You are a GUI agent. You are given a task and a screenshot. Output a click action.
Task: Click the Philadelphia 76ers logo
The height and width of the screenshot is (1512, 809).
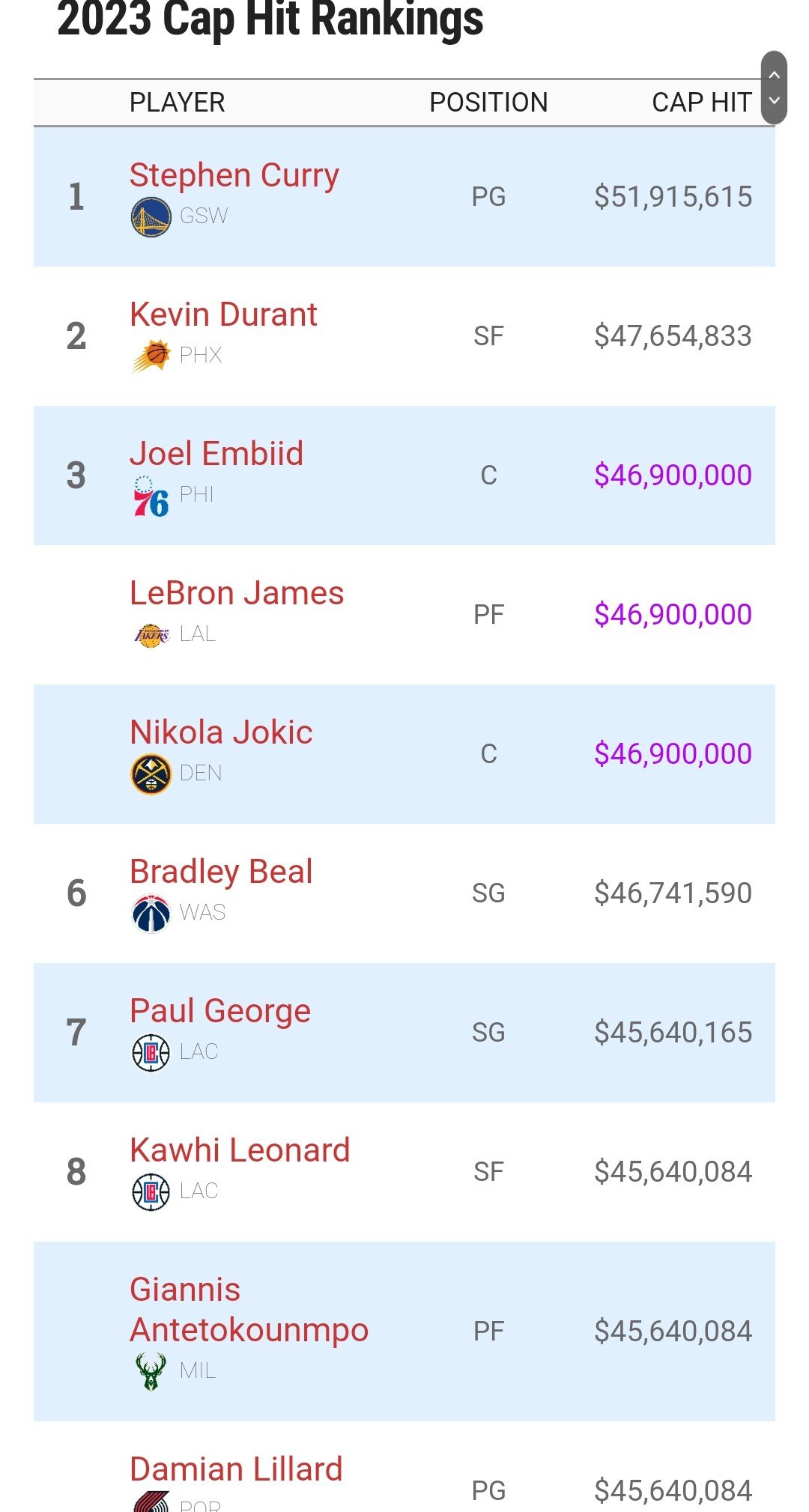(151, 497)
